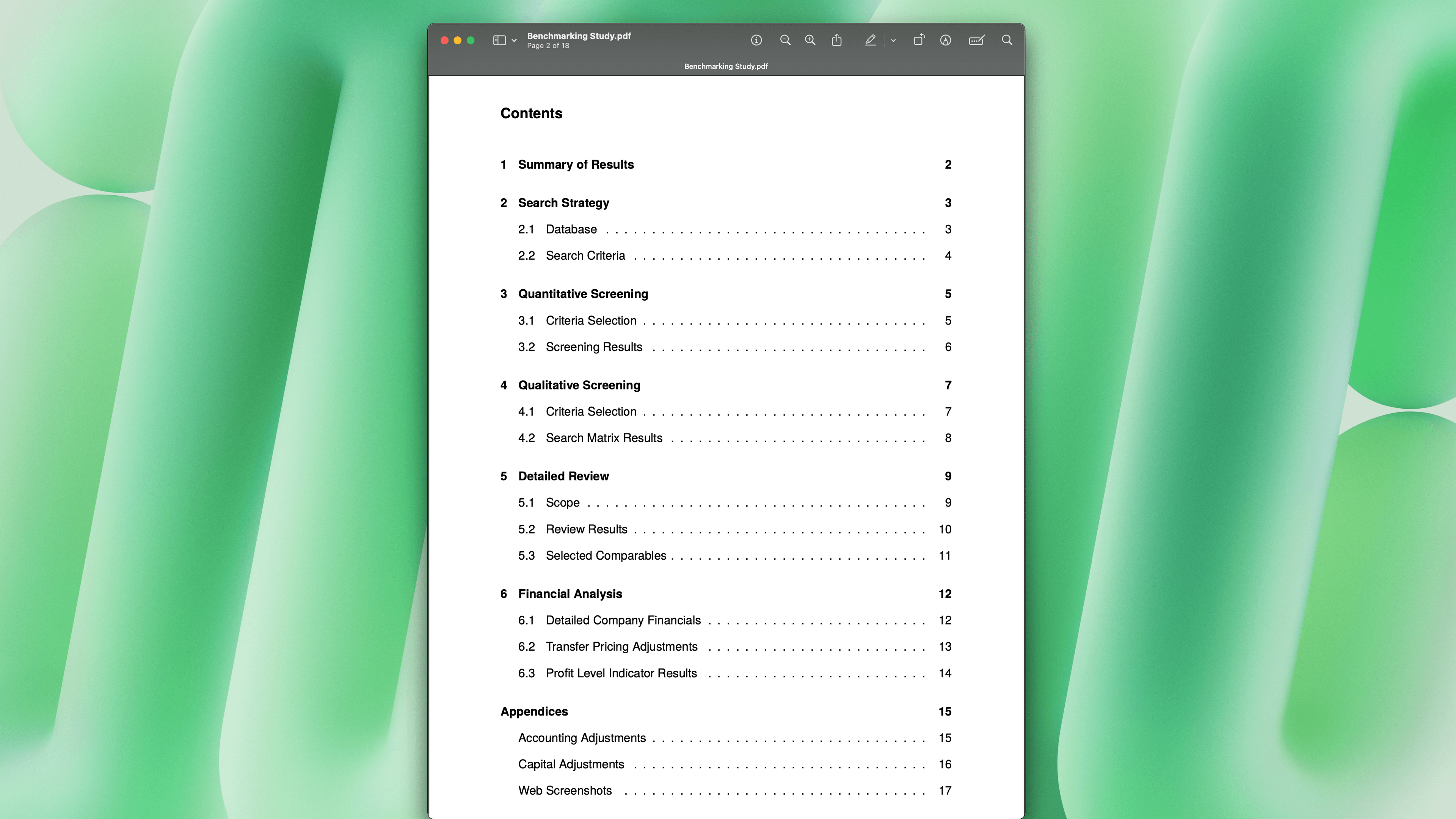1456x819 pixels.
Task: Jump to Summary of Results section
Action: coord(576,165)
